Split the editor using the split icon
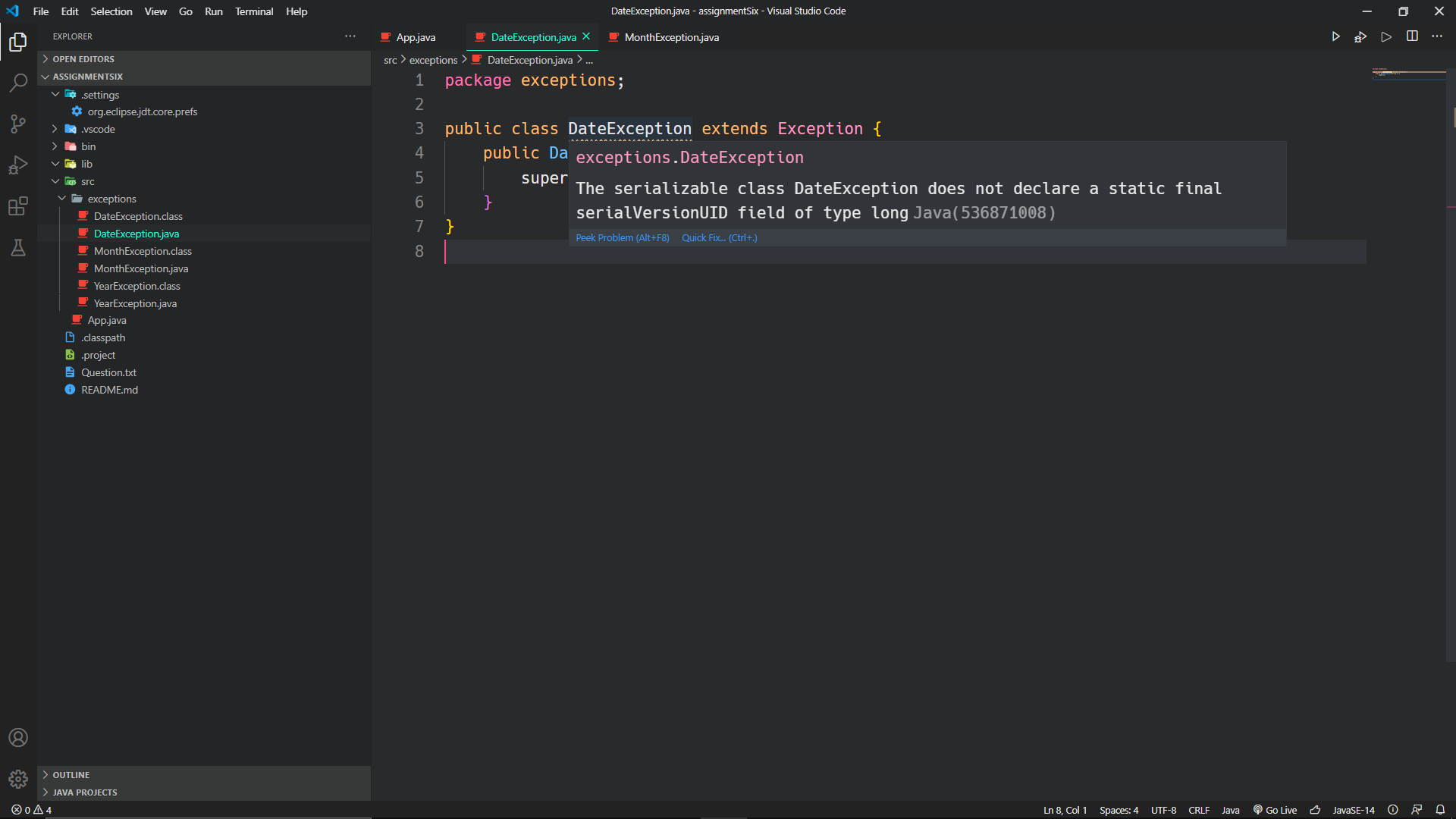 (x=1412, y=36)
